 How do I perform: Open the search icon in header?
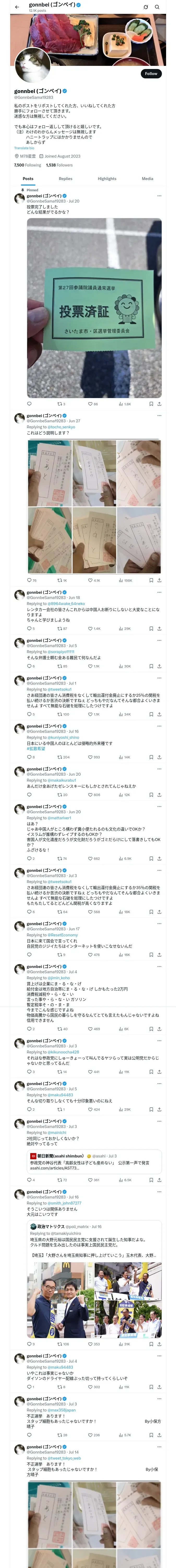pos(157,7)
